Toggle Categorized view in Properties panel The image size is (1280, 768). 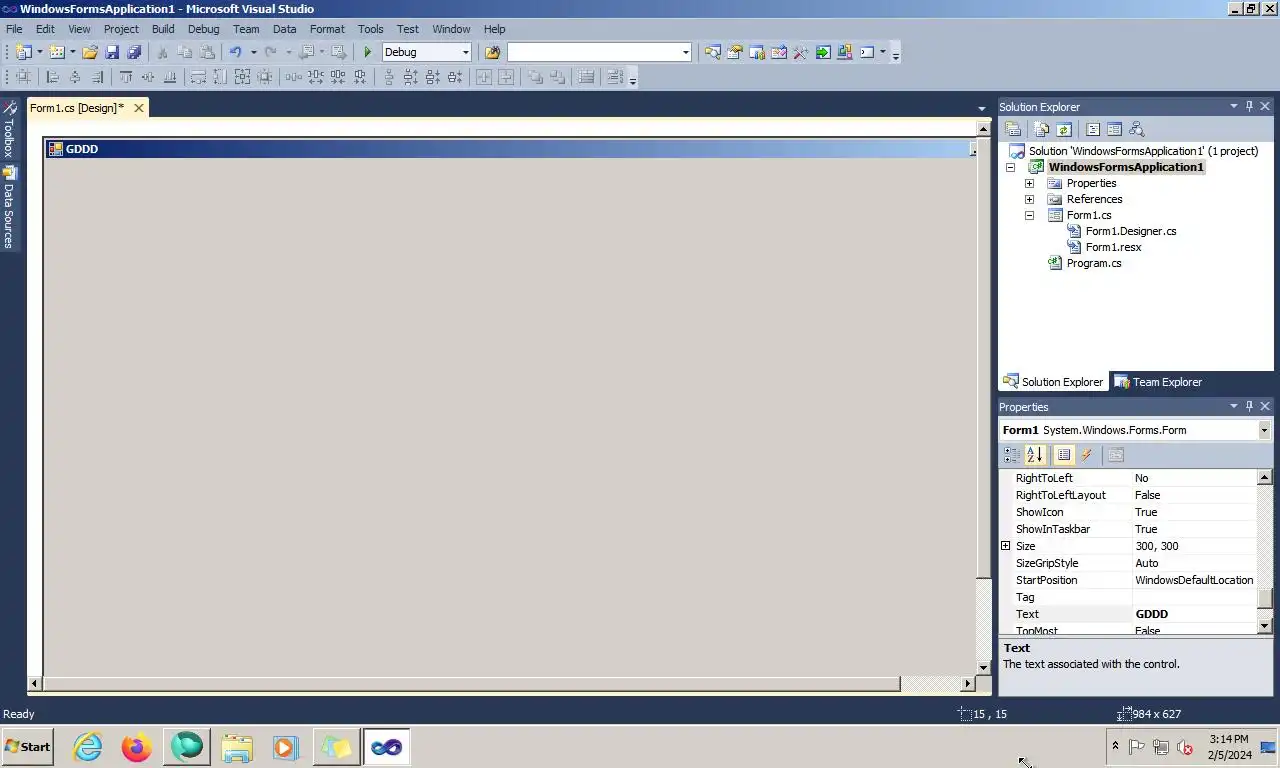click(x=1012, y=455)
